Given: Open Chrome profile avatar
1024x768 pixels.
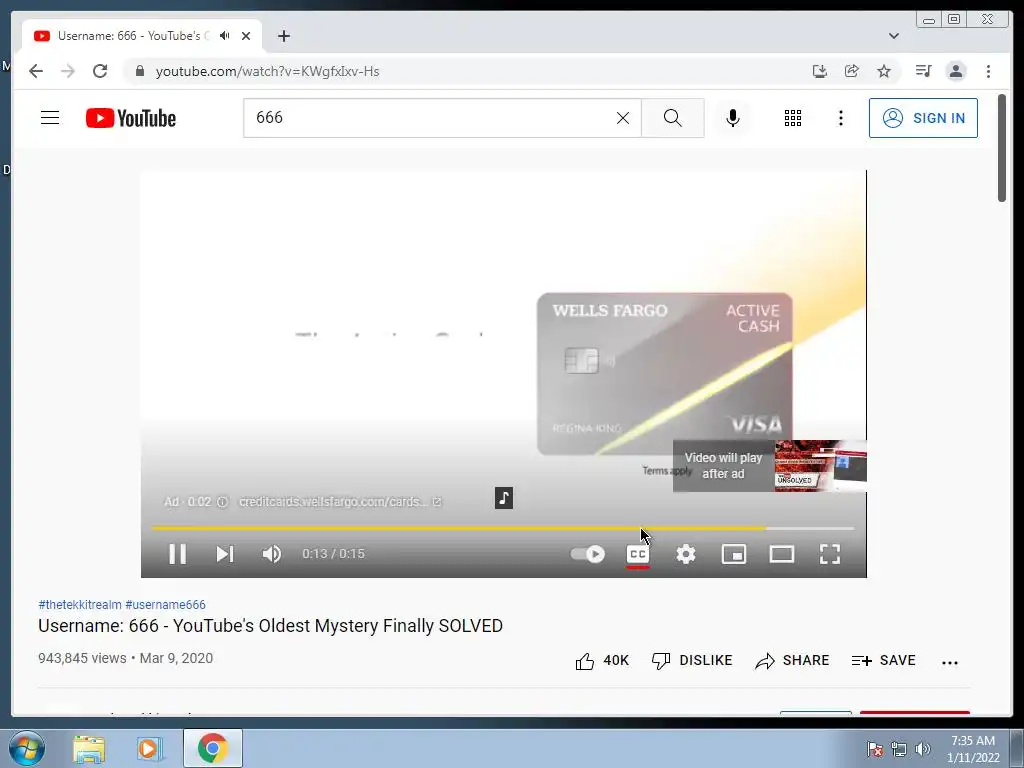Looking at the screenshot, I should [x=955, y=71].
